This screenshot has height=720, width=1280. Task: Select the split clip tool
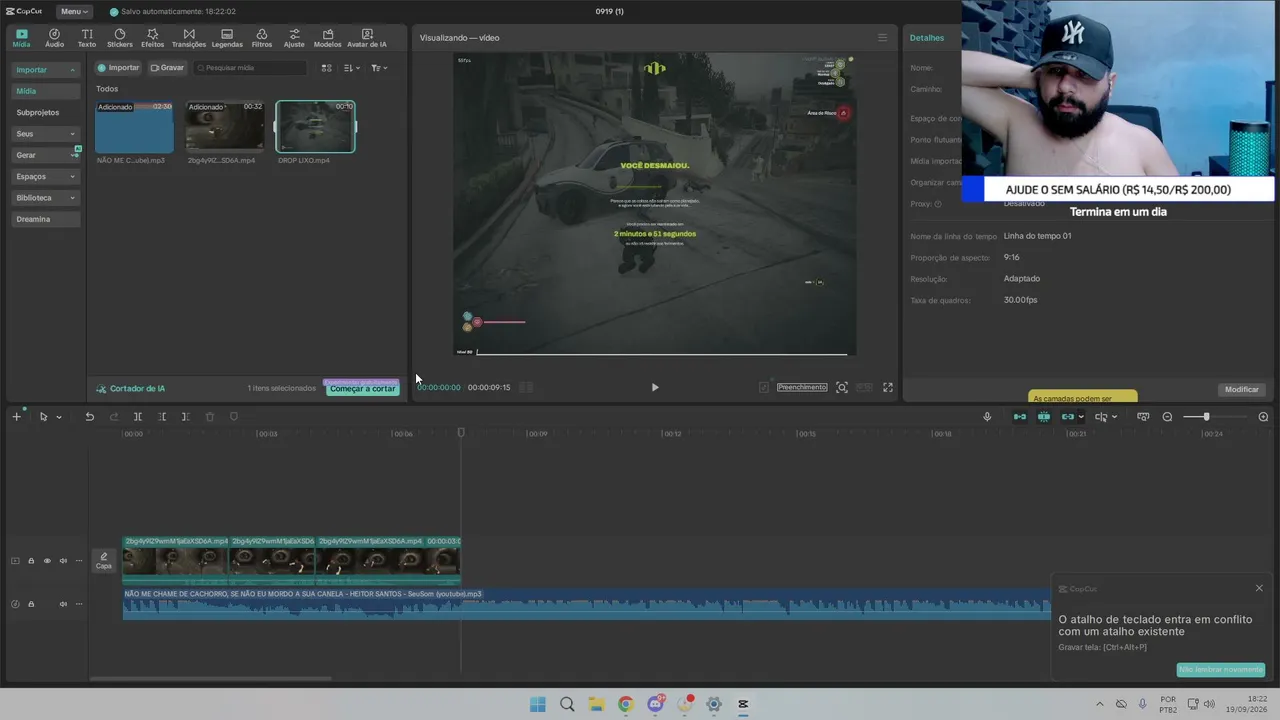click(138, 417)
